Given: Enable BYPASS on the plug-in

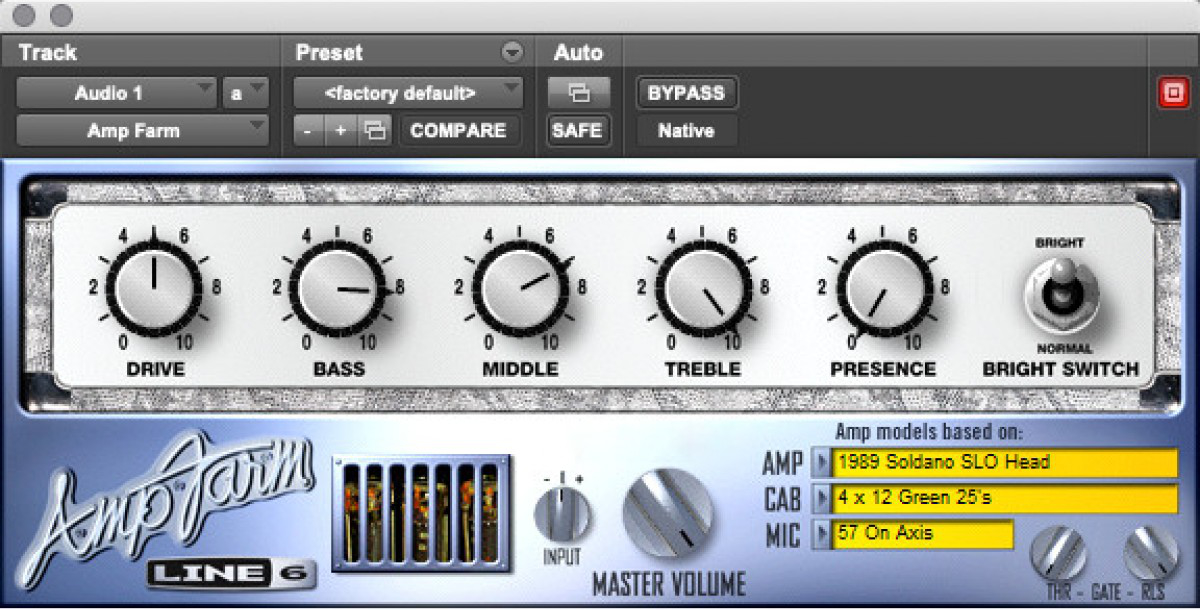Looking at the screenshot, I should click(685, 92).
